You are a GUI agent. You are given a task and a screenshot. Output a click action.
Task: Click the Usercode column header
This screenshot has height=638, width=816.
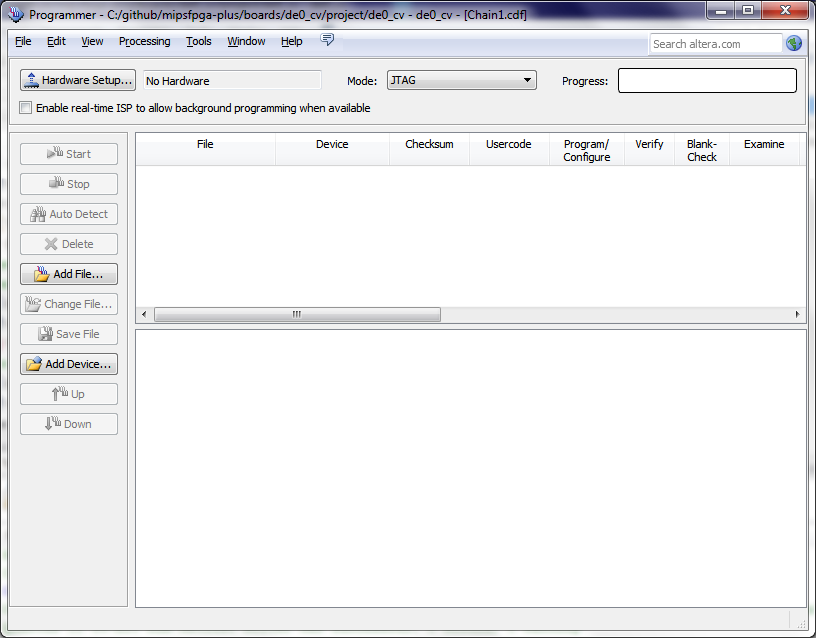pos(509,149)
